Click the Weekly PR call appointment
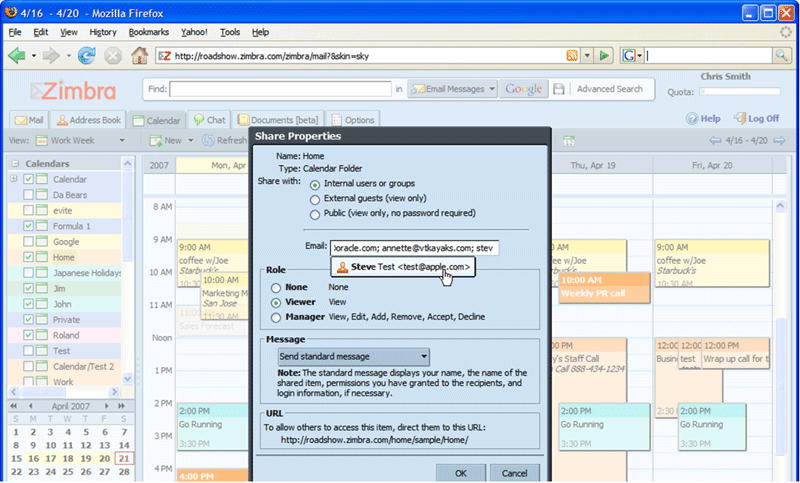The image size is (800, 483). [605, 288]
